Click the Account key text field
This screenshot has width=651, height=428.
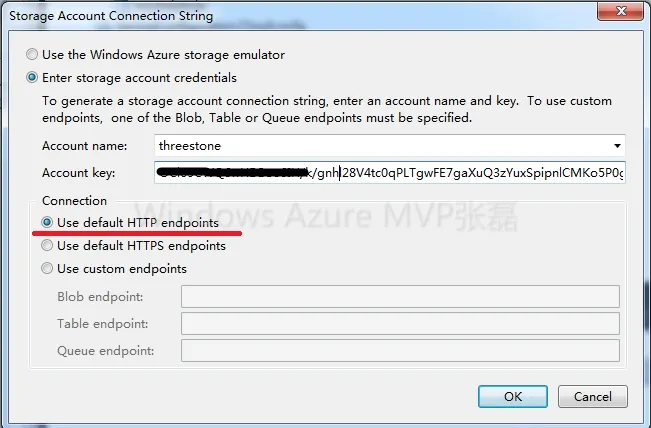[389, 173]
